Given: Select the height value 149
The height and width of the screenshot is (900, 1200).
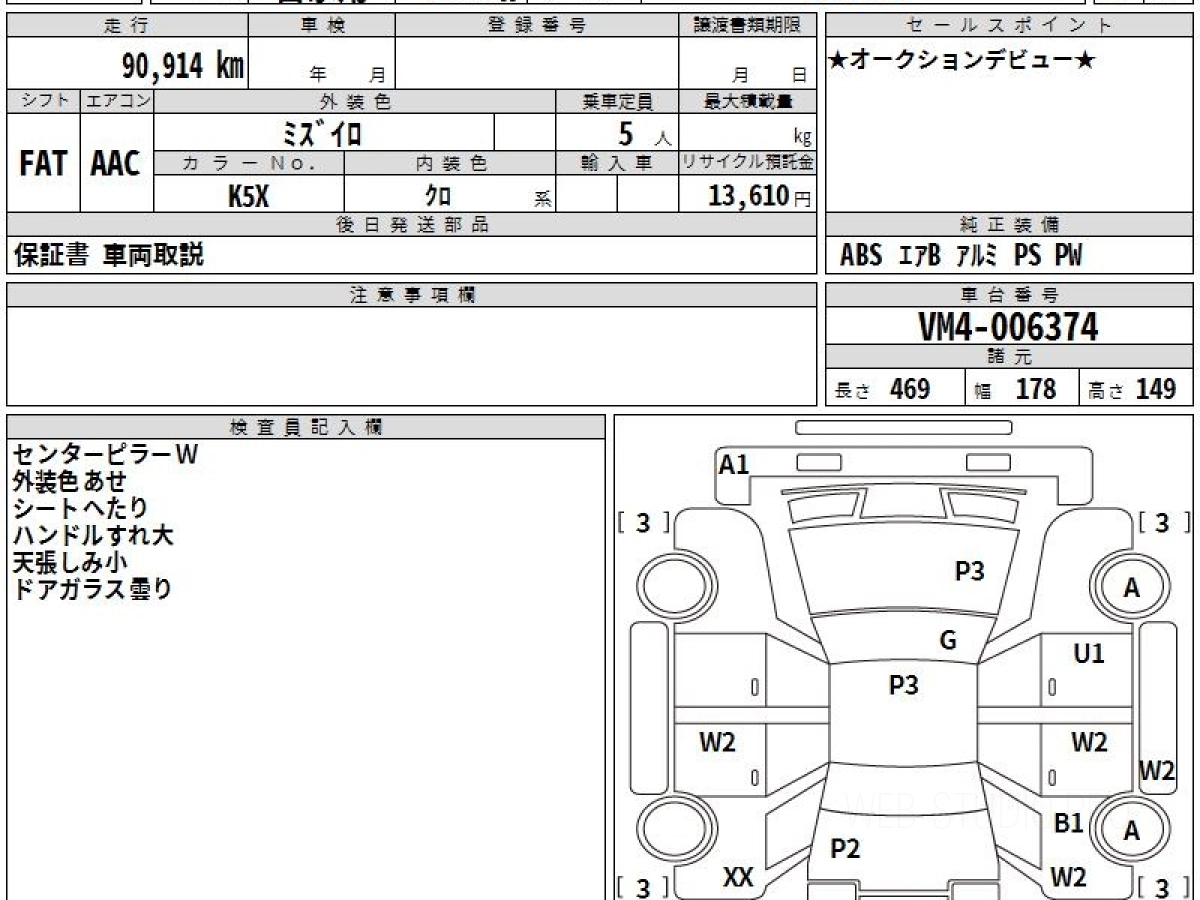Looking at the screenshot, I should click(1156, 389).
